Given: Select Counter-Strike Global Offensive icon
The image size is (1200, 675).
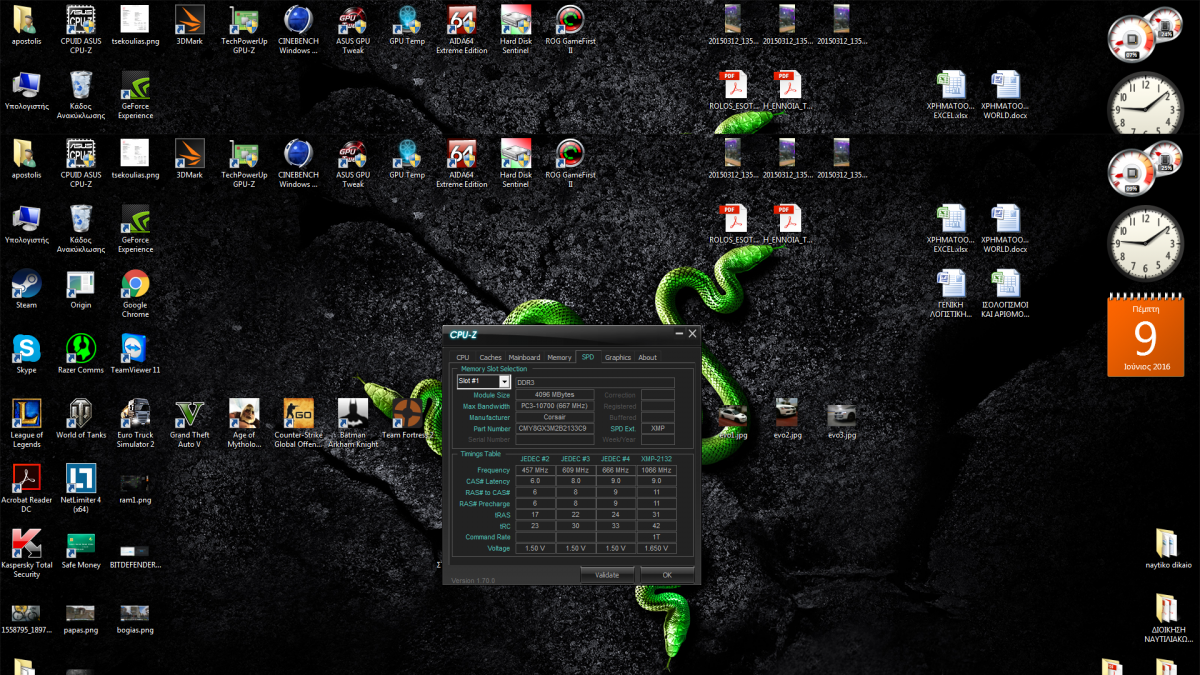Looking at the screenshot, I should click(x=299, y=423).
